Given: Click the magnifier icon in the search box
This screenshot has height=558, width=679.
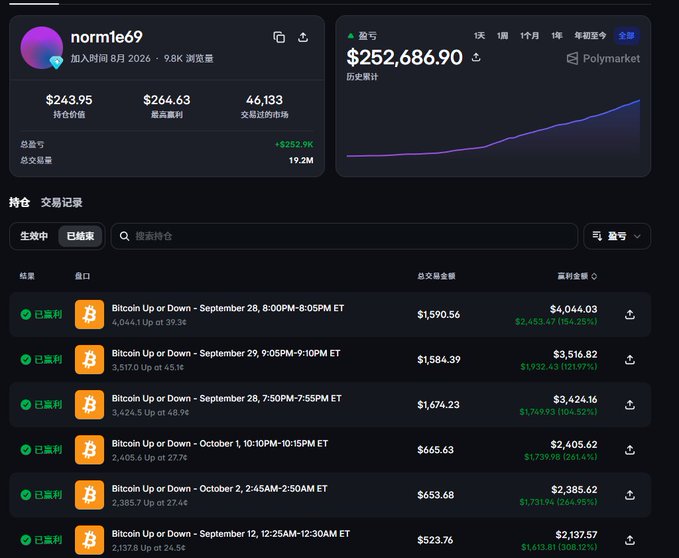Looking at the screenshot, I should click(x=124, y=236).
